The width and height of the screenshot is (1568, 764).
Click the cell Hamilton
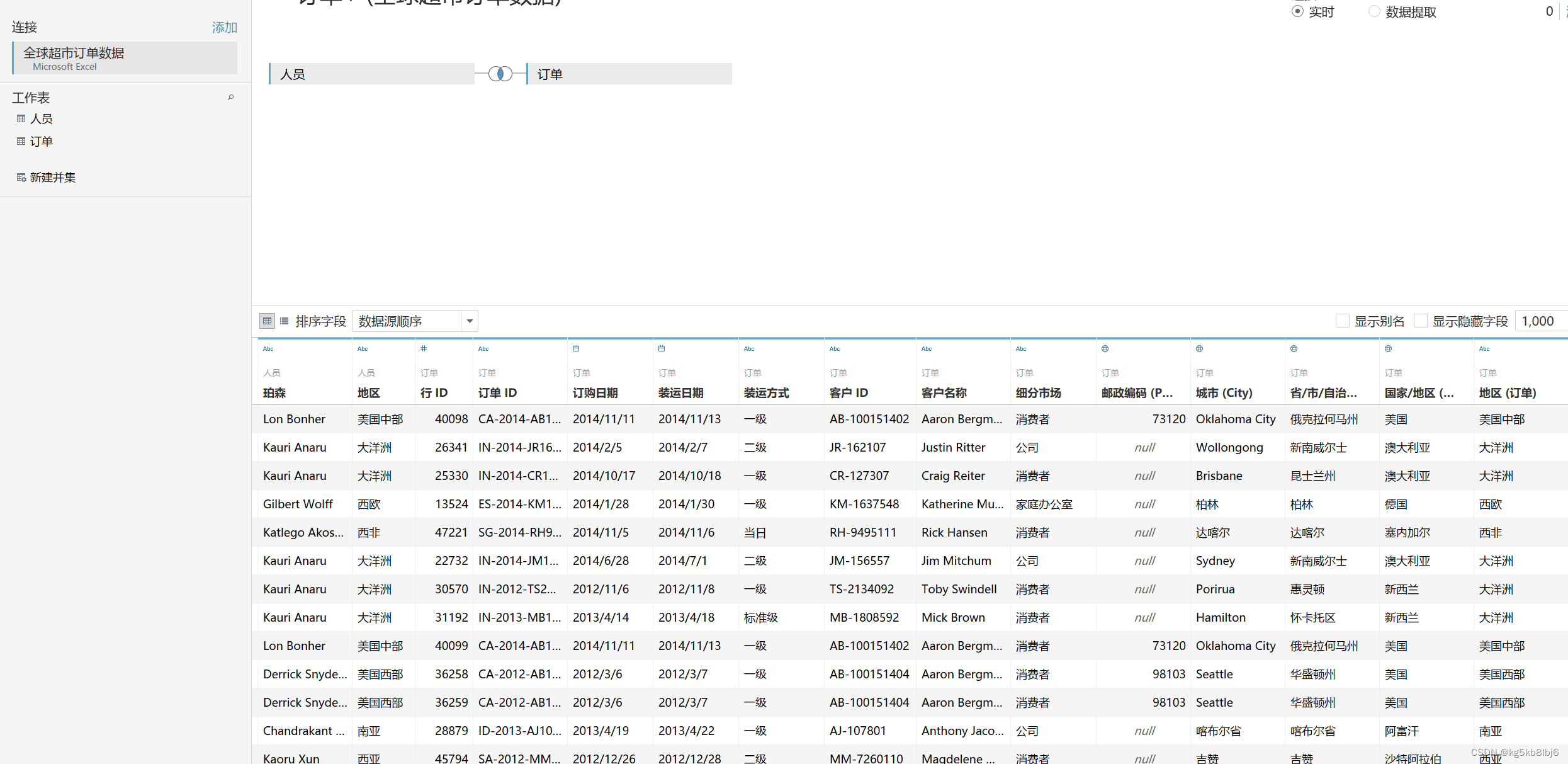pyautogui.click(x=1221, y=617)
